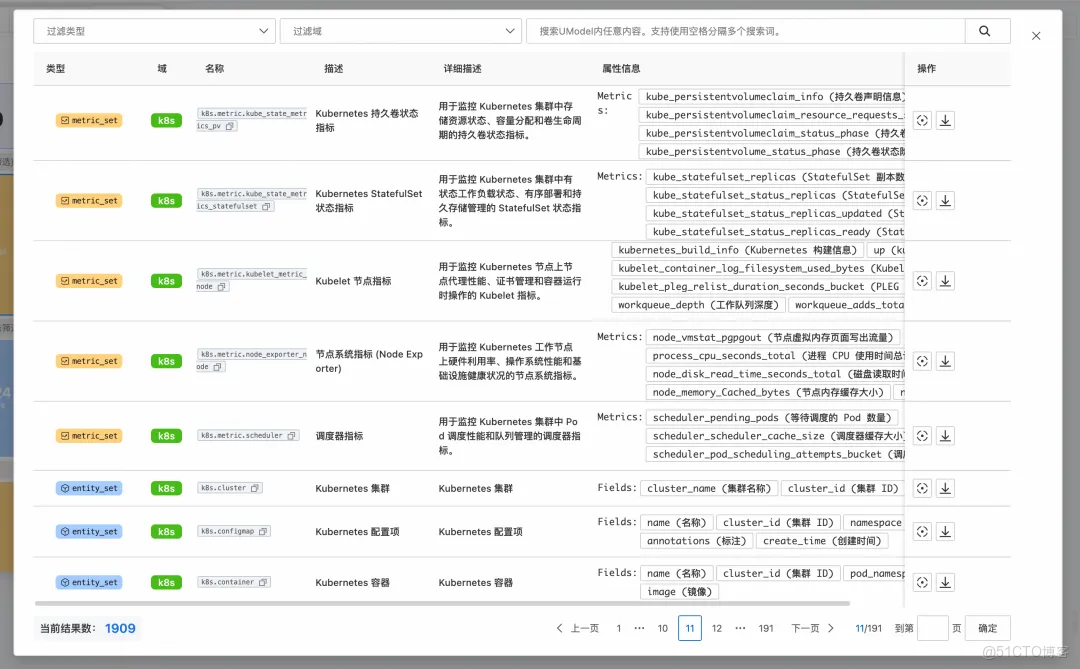Click the download icon for the Kubernetes 集群 row

coord(945,488)
